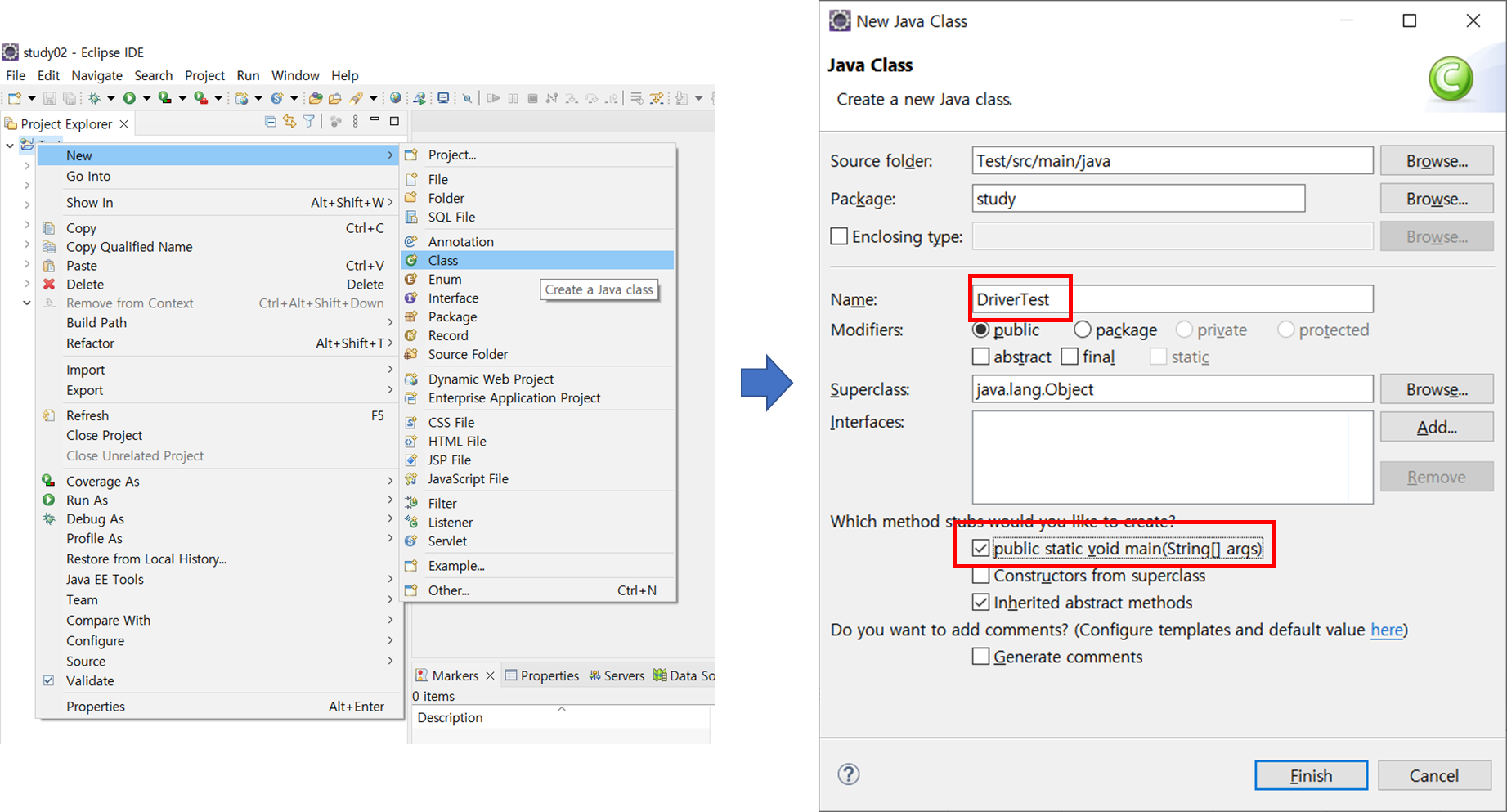Click the Step Into toolbar icon
The width and height of the screenshot is (1507, 812).
coord(572,98)
